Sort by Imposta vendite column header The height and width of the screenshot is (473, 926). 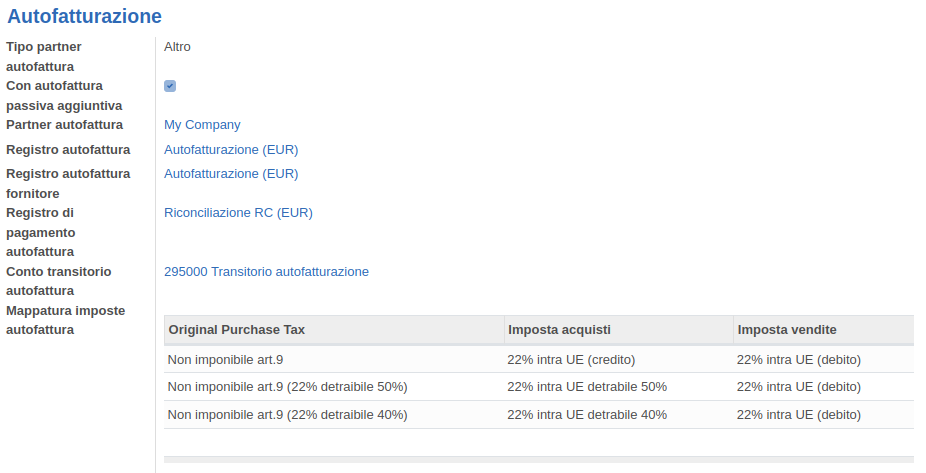[787, 330]
